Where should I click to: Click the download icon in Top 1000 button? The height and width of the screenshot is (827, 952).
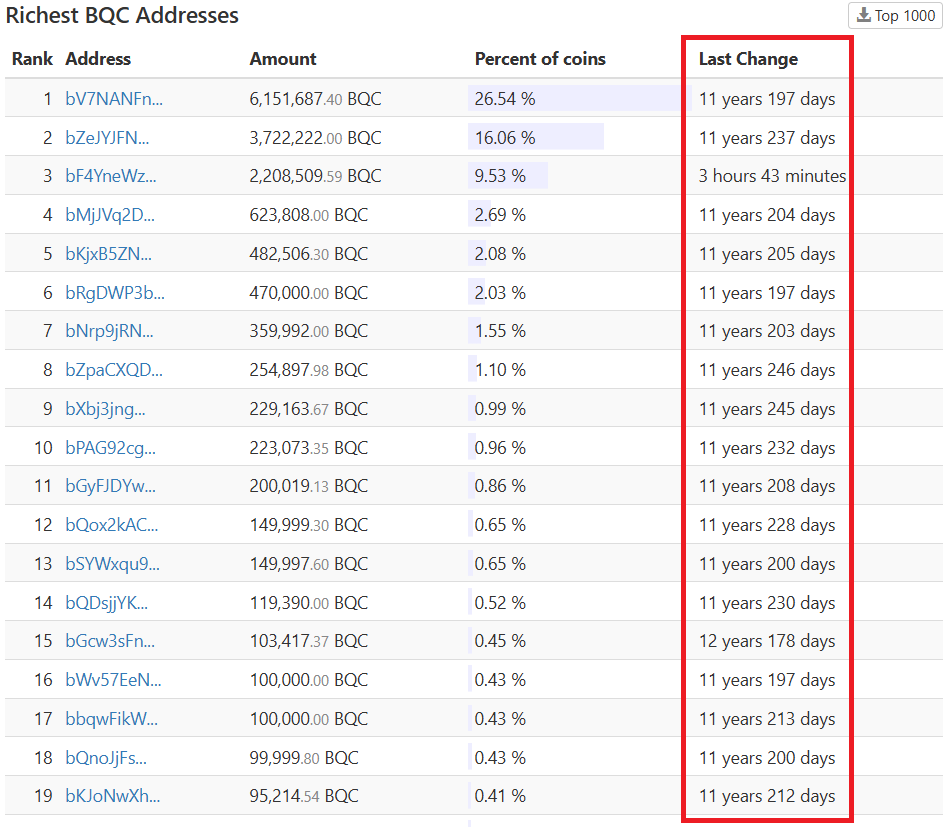tap(863, 15)
